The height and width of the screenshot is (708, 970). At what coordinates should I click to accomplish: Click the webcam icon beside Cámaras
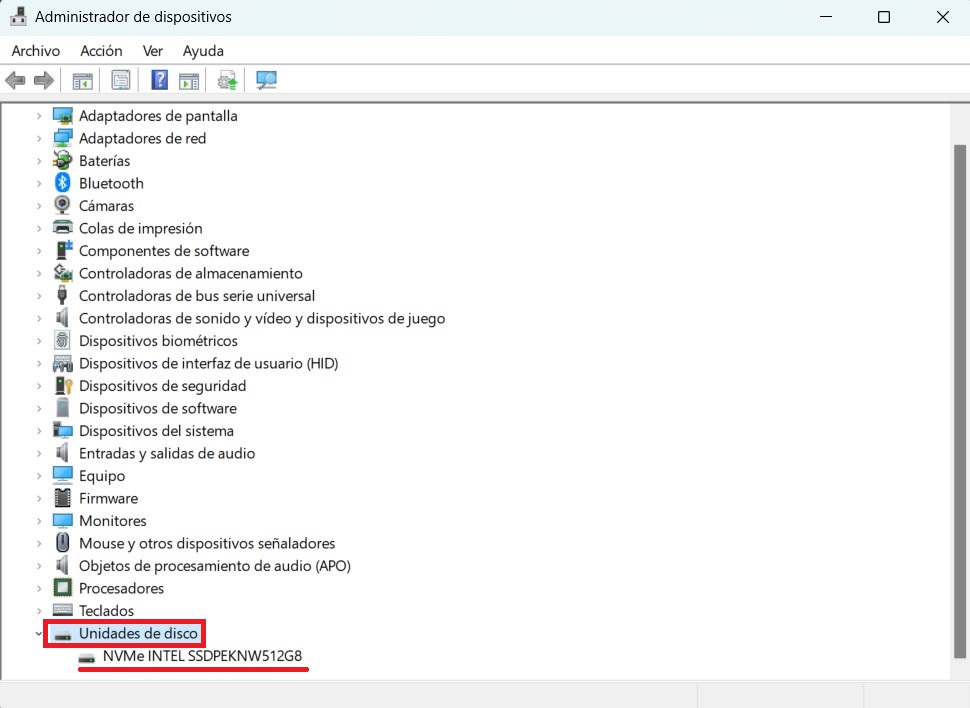(62, 205)
